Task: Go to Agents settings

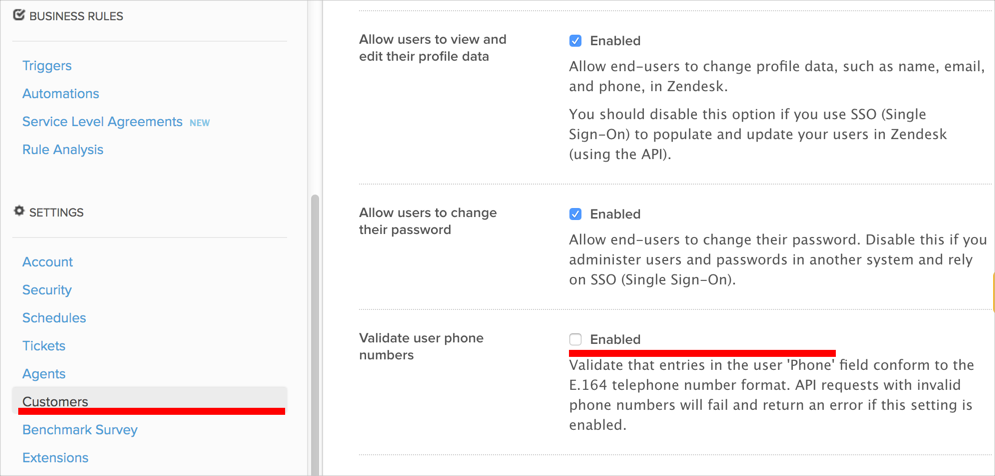Action: coord(44,374)
